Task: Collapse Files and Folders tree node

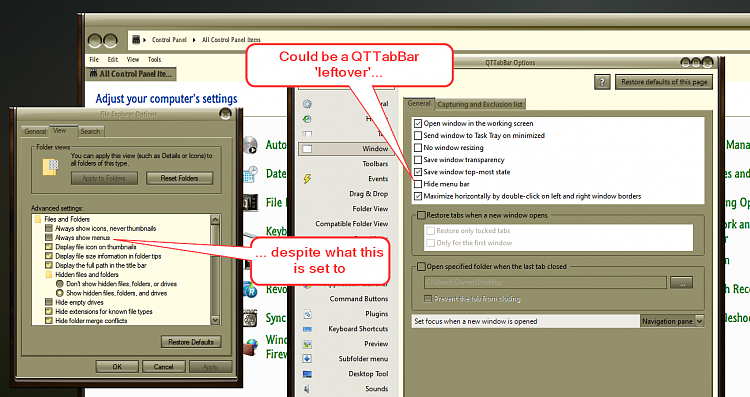Action: 38,219
